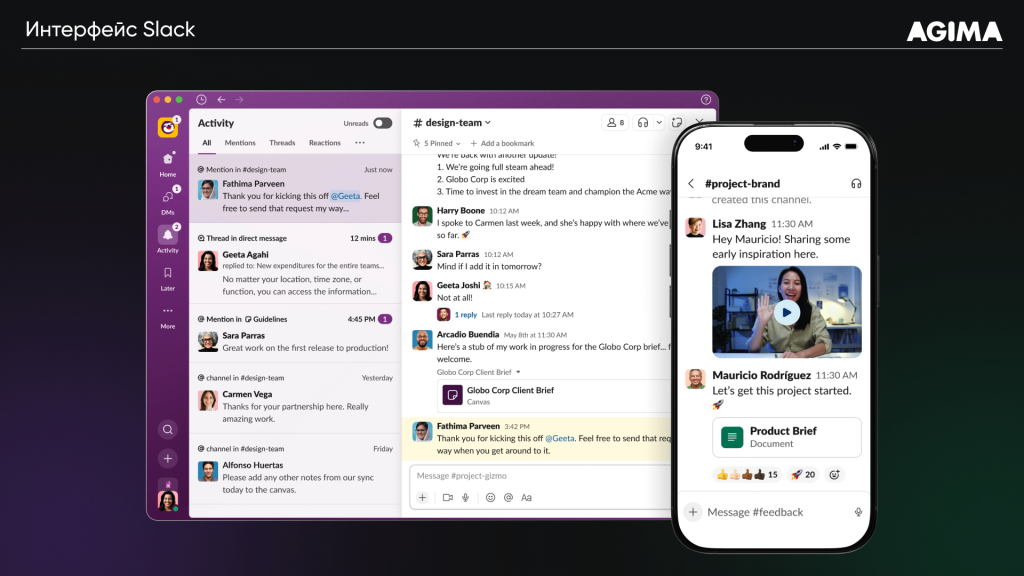Screen dimensions: 1024x576
Task: Click the Later bookmark icon
Action: tap(168, 273)
